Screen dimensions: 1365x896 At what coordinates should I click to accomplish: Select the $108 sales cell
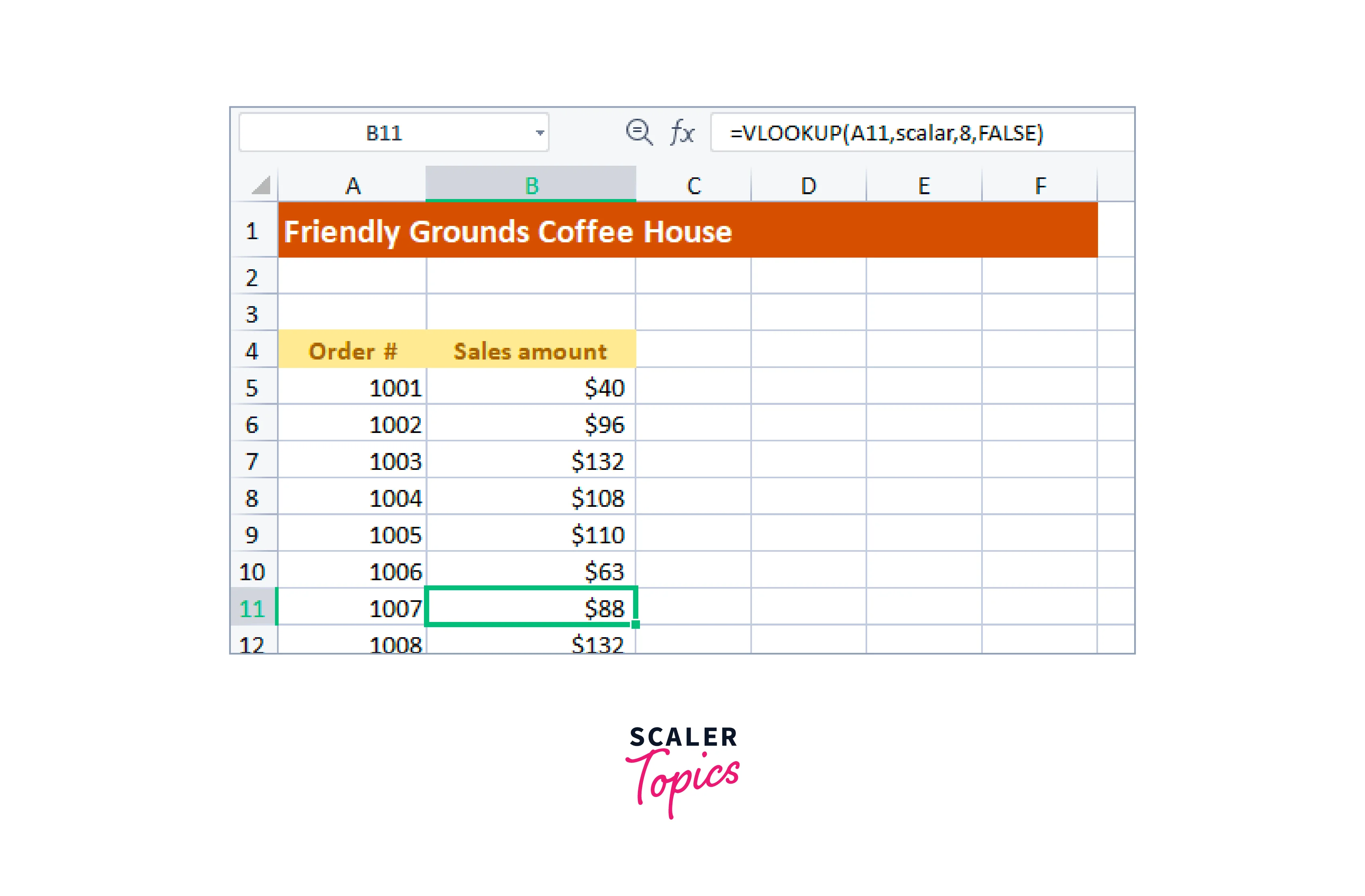(531, 496)
